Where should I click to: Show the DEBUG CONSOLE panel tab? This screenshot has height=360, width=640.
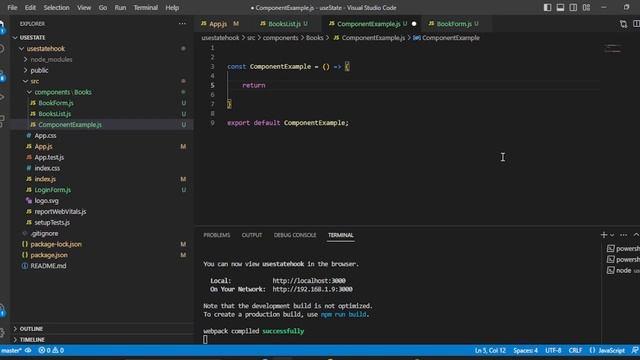[295, 235]
